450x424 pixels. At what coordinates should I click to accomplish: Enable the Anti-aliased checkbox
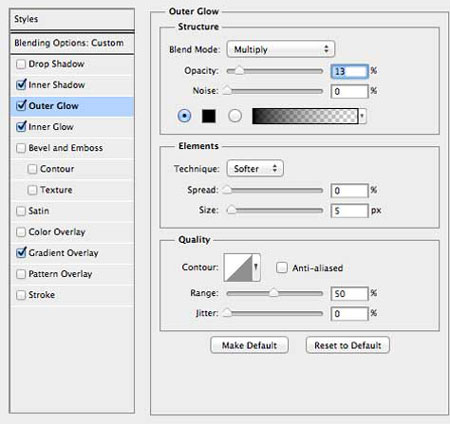click(282, 268)
